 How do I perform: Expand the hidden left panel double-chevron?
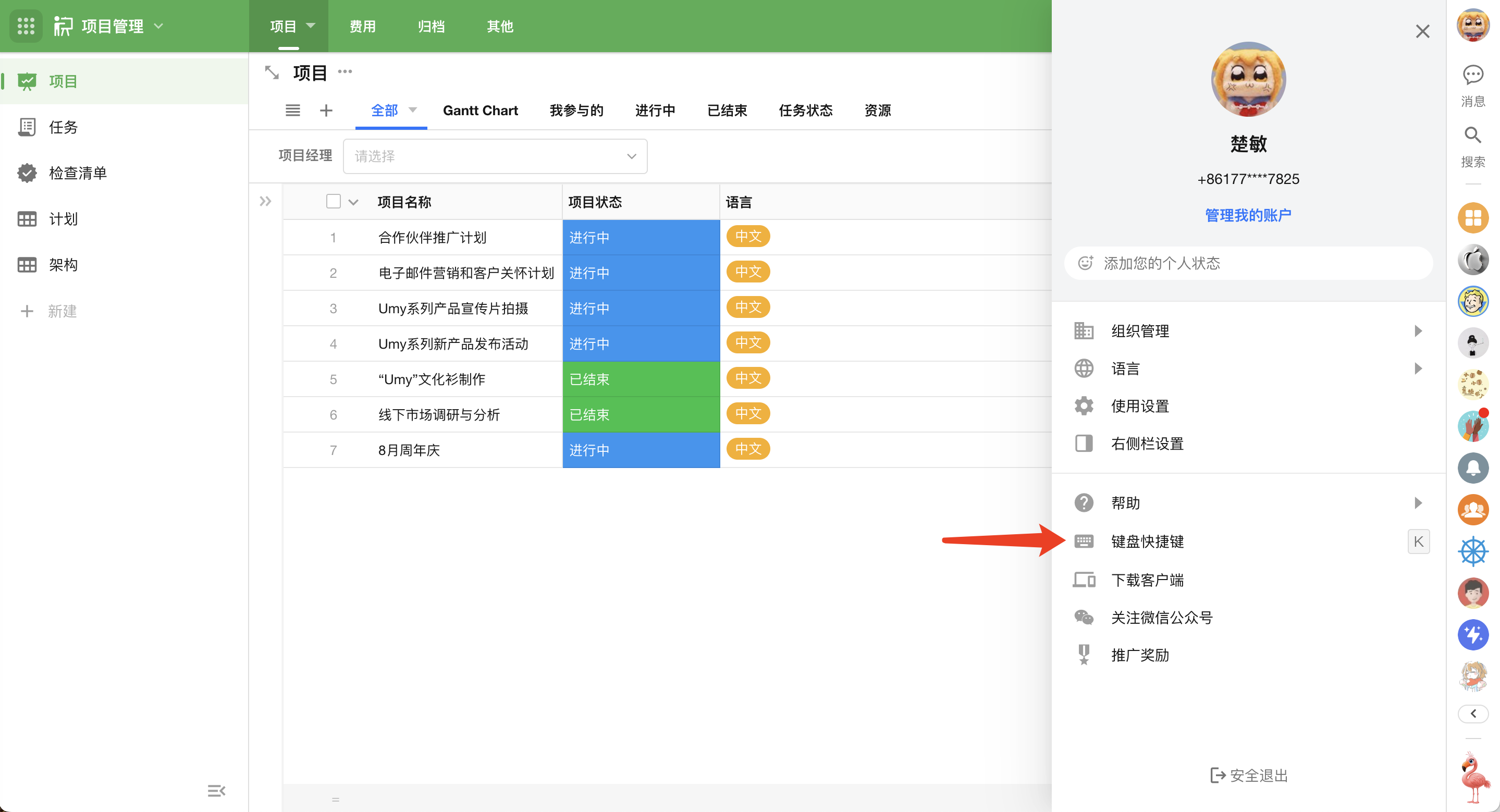(265, 201)
